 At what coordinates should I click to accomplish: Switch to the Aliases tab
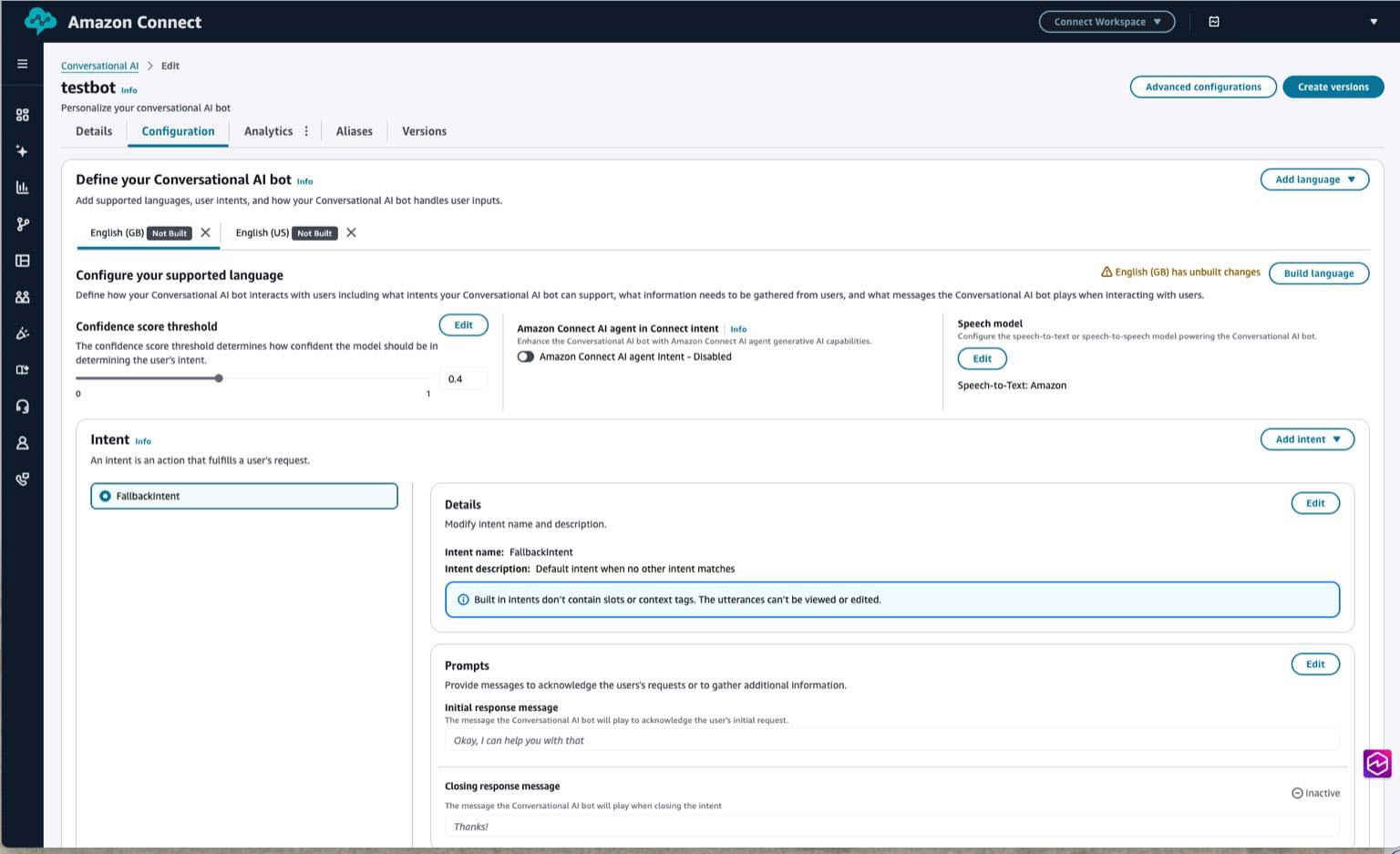tap(354, 131)
